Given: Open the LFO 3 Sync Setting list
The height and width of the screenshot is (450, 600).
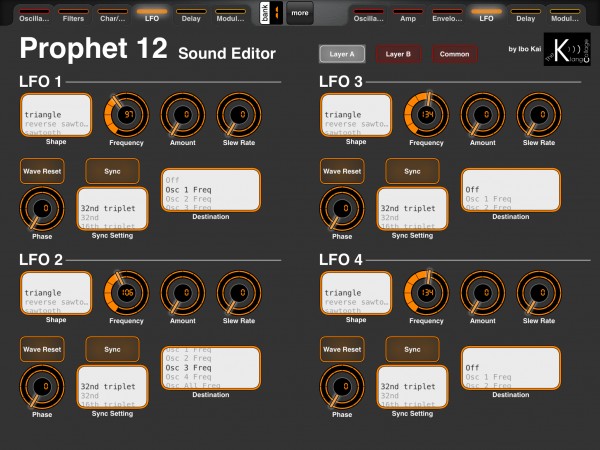Looking at the screenshot, I should [412, 209].
